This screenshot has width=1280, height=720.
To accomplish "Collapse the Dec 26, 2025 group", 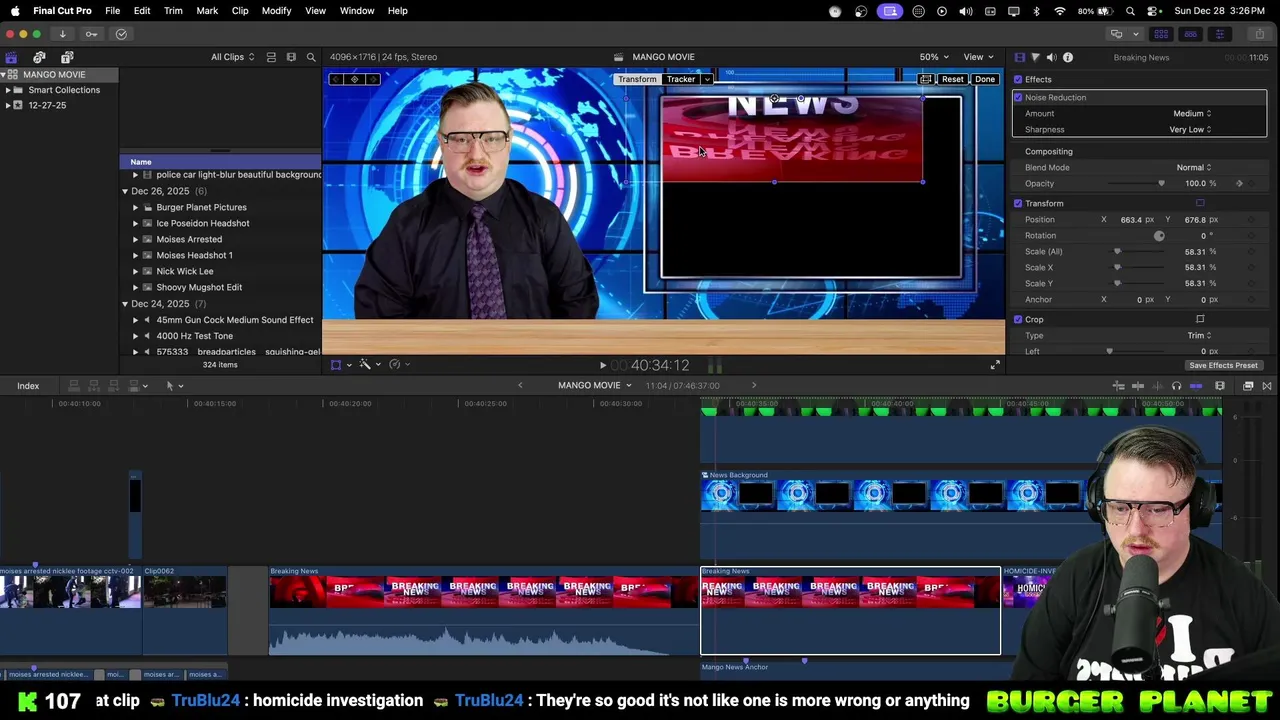I will click(125, 191).
